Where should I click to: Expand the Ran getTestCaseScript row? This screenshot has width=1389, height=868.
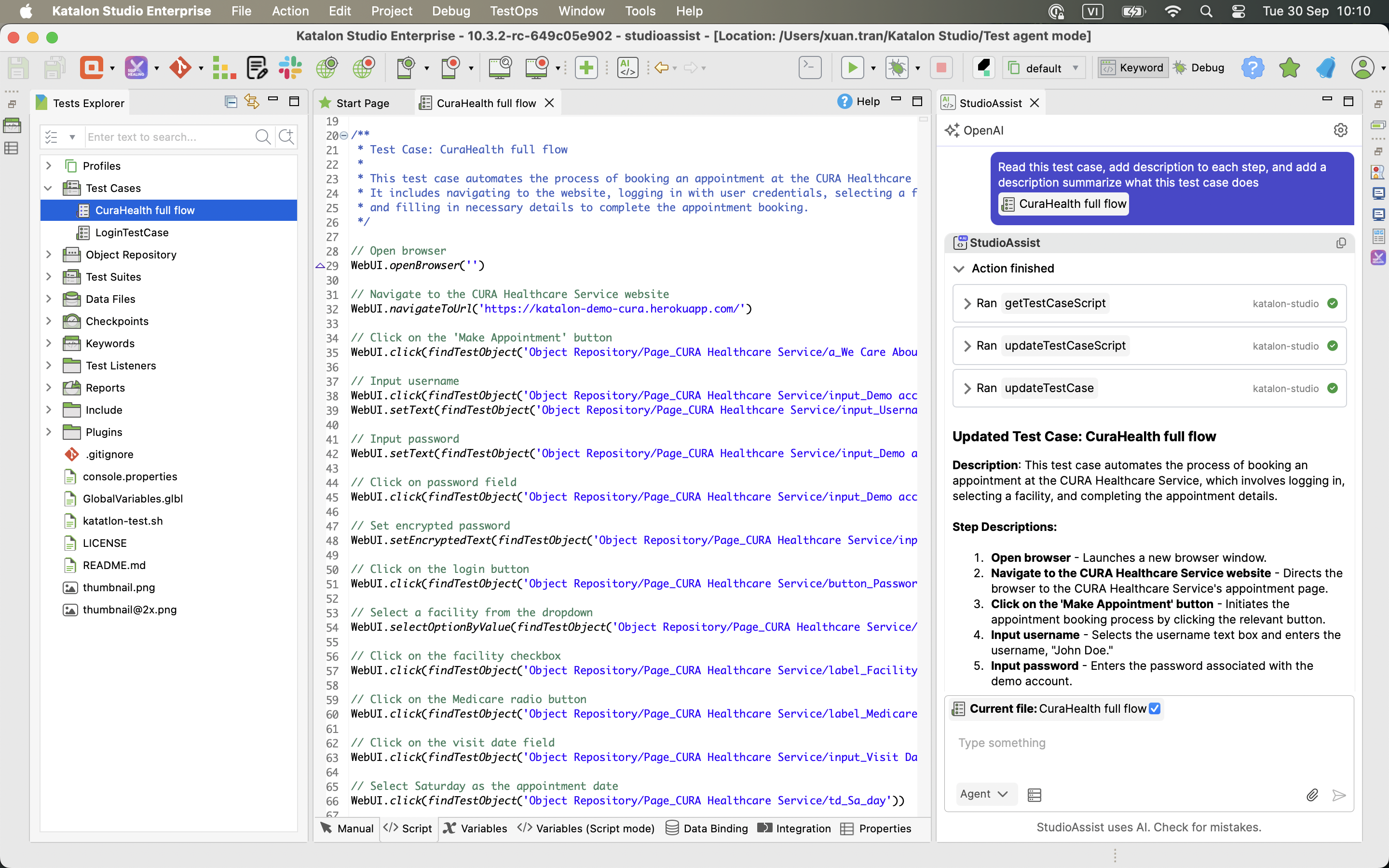tap(967, 303)
